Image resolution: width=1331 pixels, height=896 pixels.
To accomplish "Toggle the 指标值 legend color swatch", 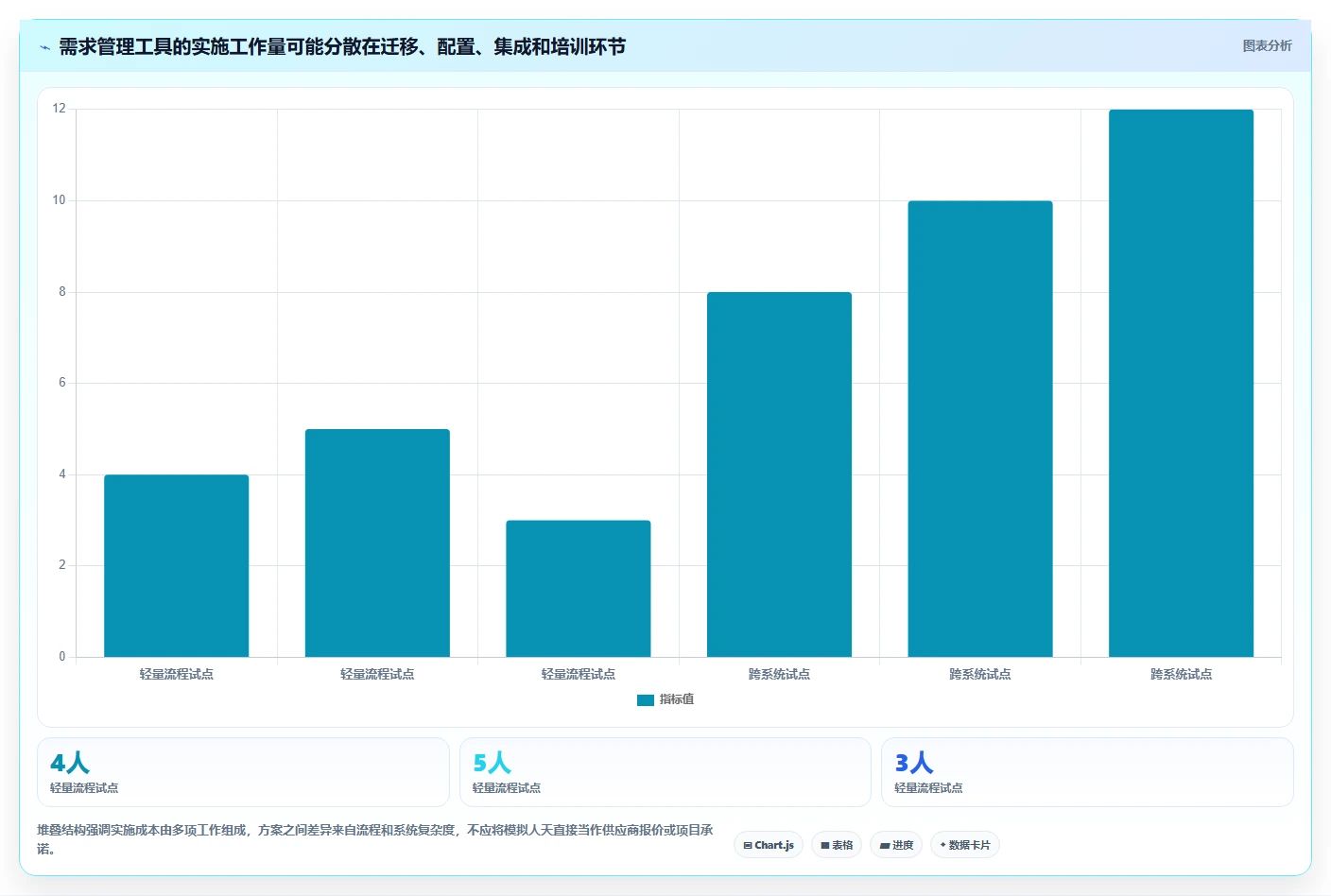I will point(646,700).
